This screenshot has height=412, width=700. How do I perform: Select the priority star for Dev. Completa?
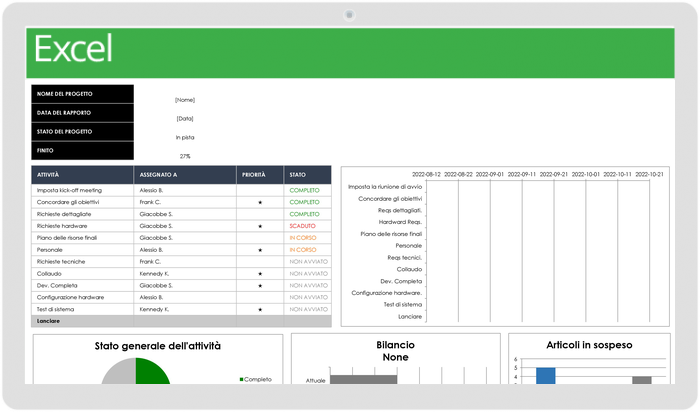[260, 285]
